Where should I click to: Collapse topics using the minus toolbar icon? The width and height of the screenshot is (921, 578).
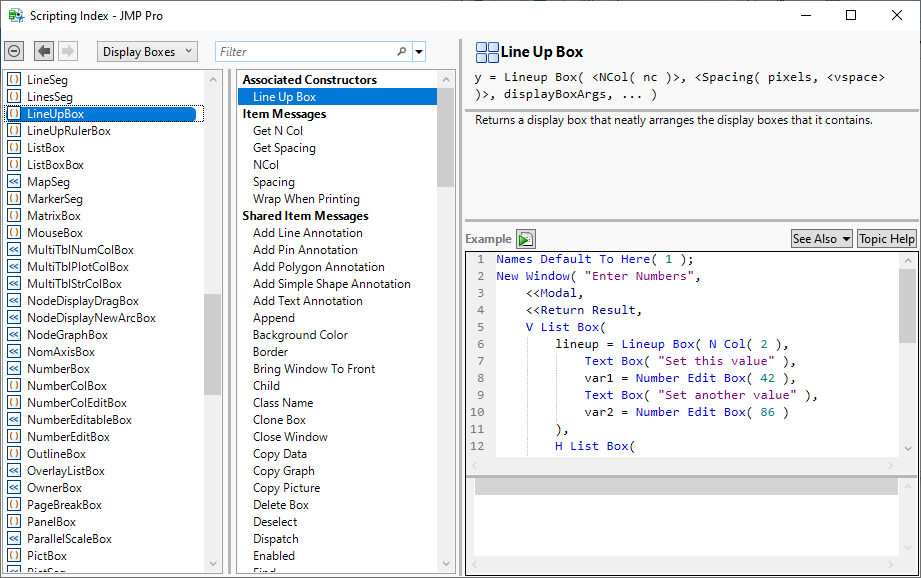click(x=14, y=51)
